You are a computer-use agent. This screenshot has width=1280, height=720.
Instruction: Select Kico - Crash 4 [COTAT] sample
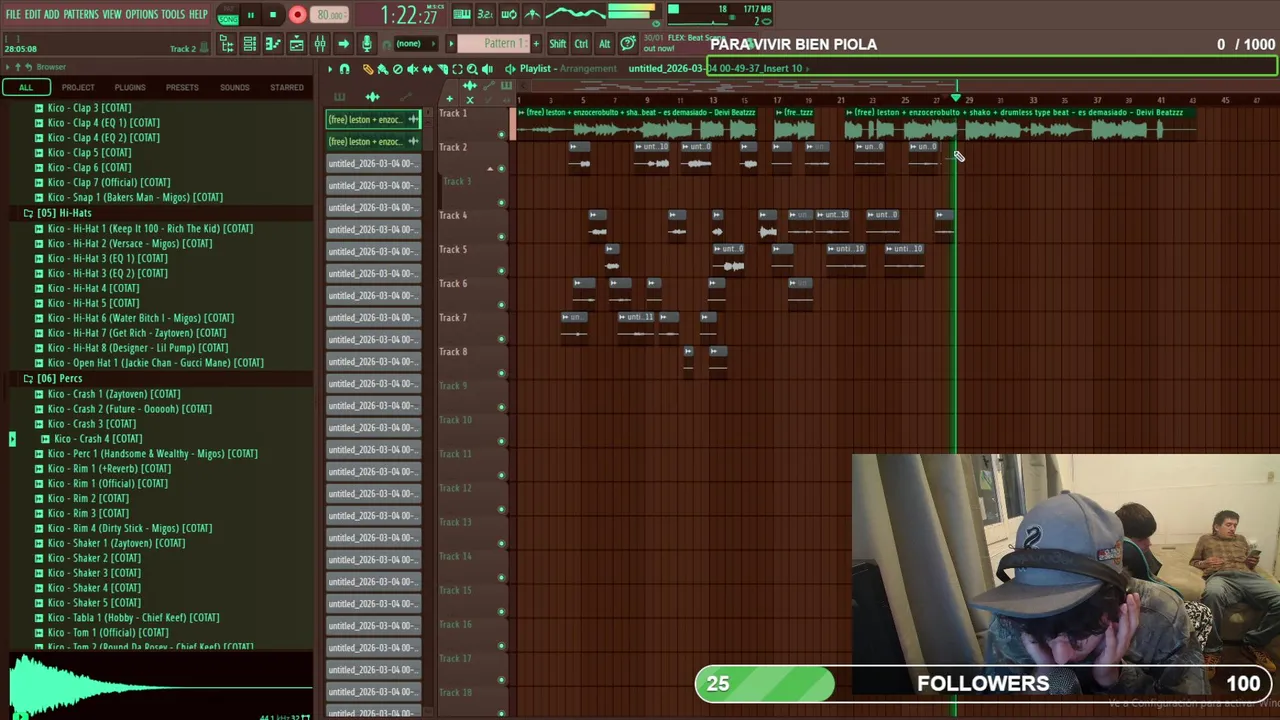coord(98,438)
